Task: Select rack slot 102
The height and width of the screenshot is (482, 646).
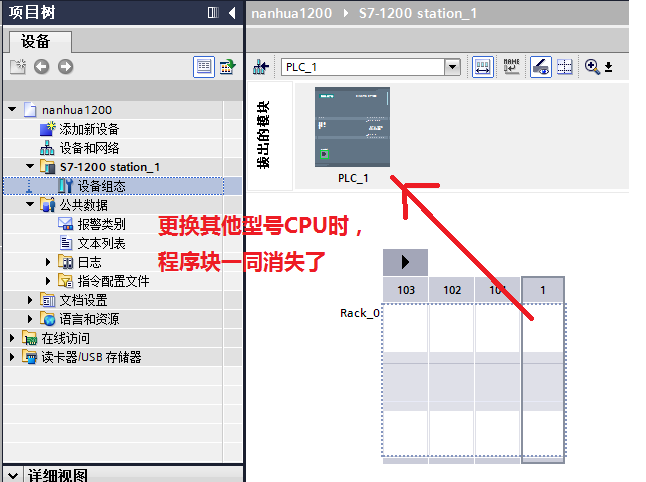Action: [452, 290]
